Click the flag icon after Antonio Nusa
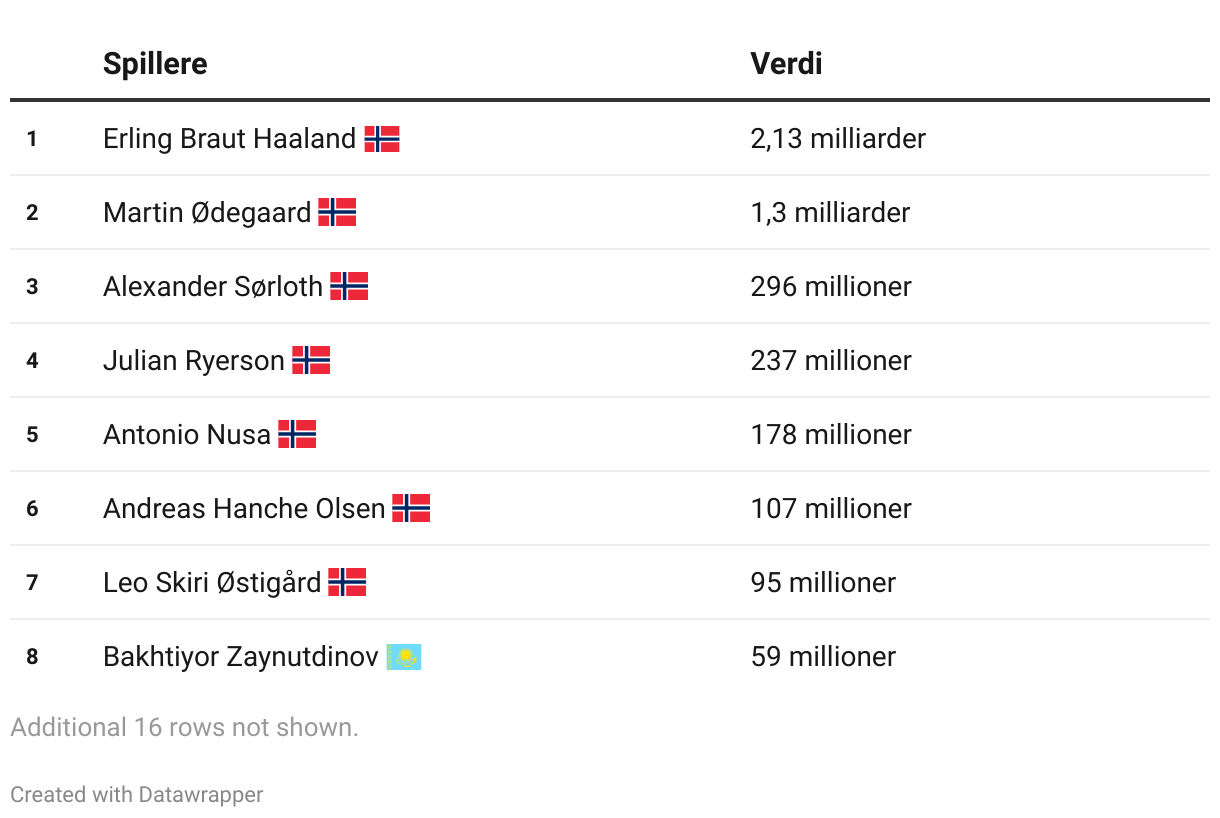1220x818 pixels. tap(297, 435)
